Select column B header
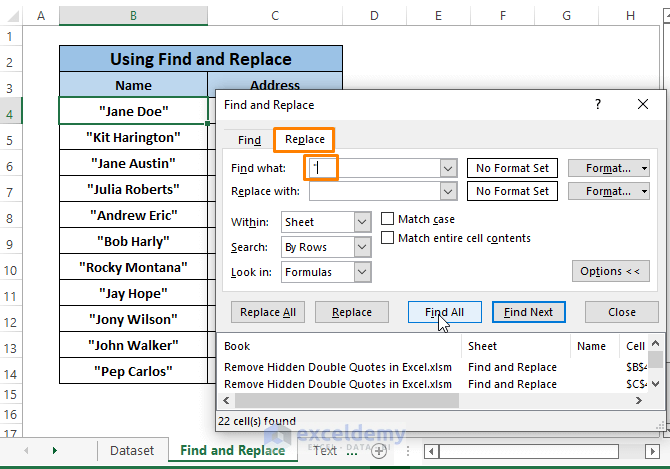670x469 pixels. [133, 16]
